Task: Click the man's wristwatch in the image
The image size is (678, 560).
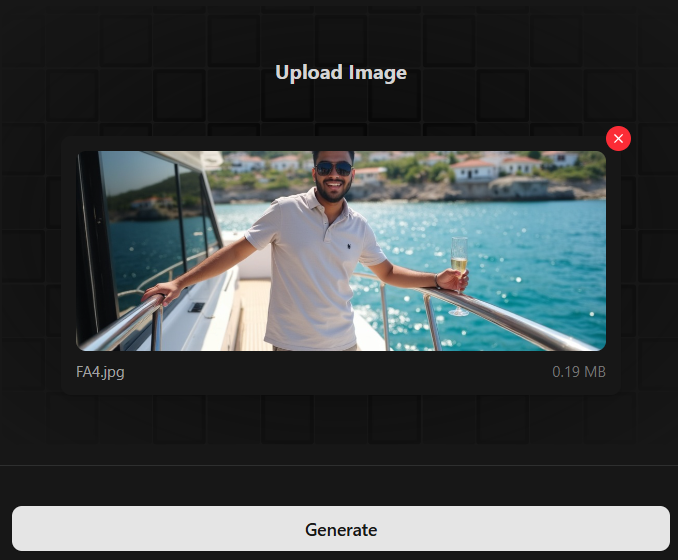Action: (437, 282)
